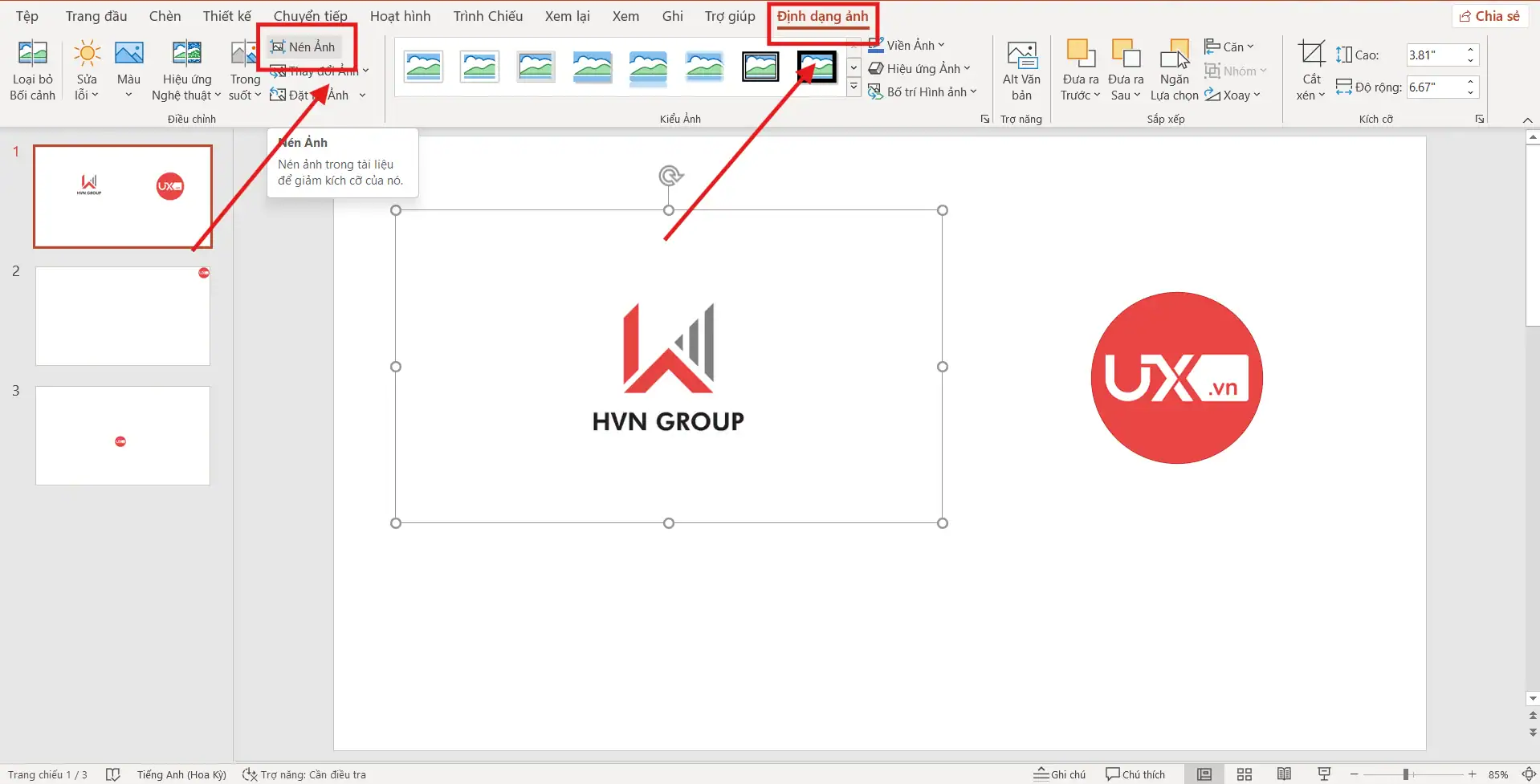Click the fit slide to window icon
The width and height of the screenshot is (1540, 784).
point(1530,774)
